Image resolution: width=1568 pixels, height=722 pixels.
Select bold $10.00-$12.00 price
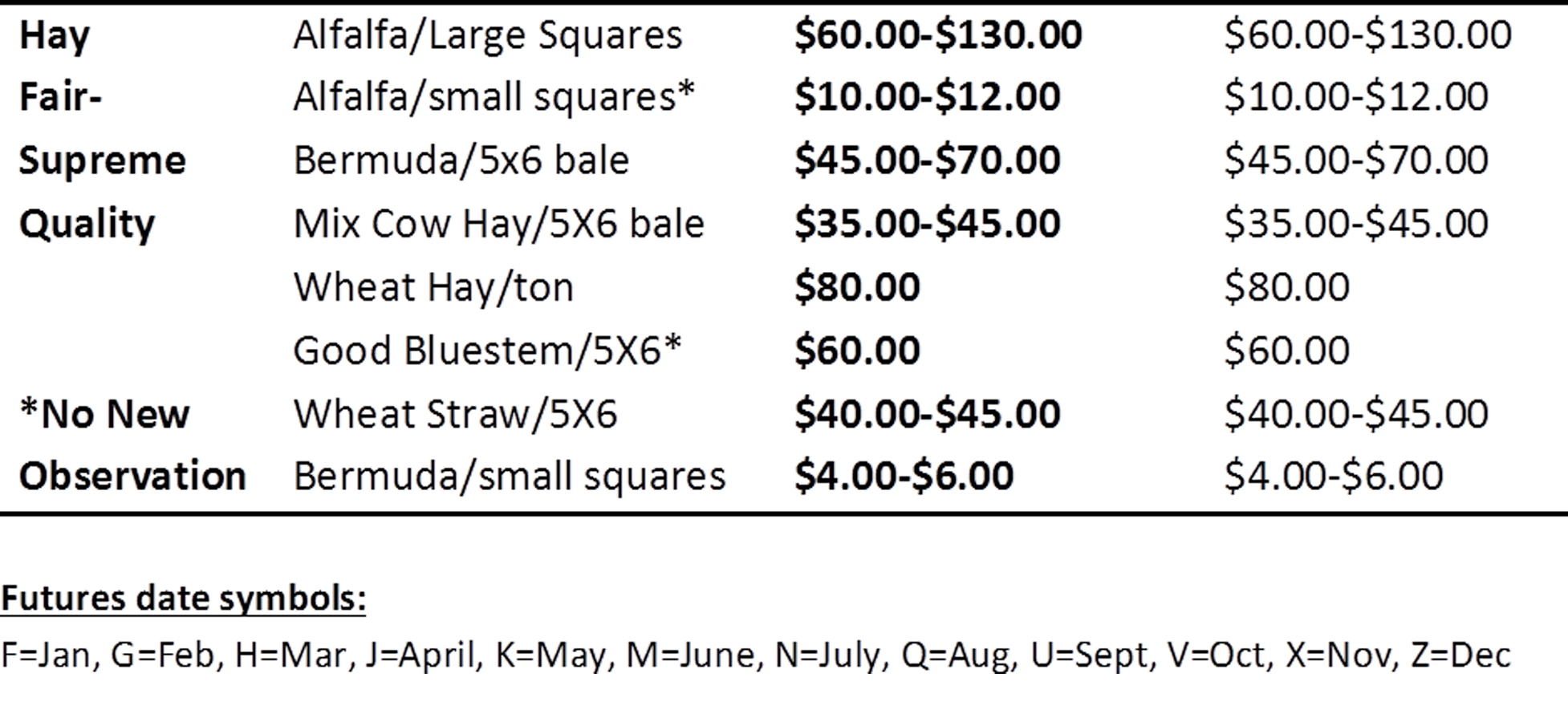[x=928, y=97]
